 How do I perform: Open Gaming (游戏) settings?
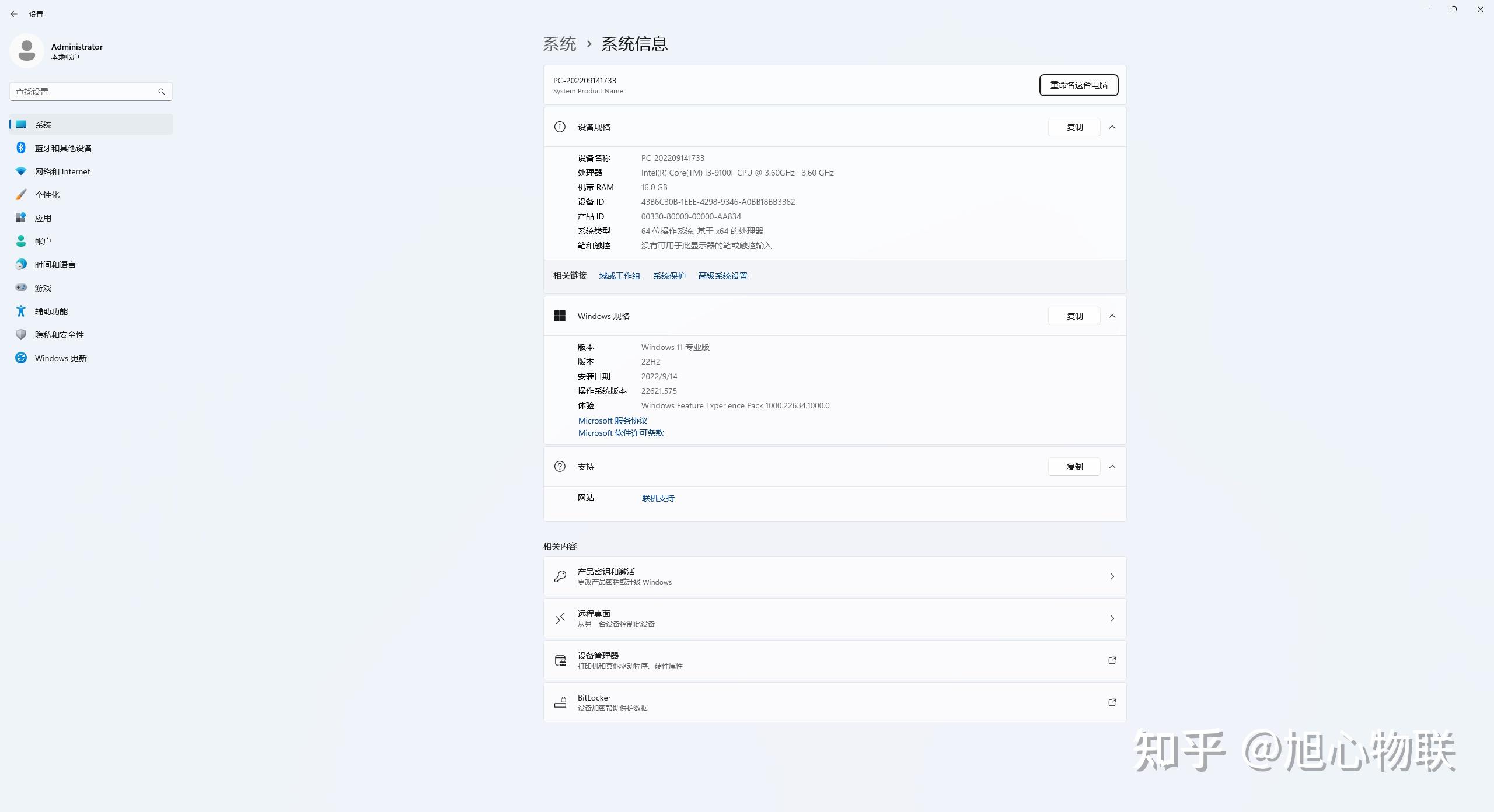point(43,288)
